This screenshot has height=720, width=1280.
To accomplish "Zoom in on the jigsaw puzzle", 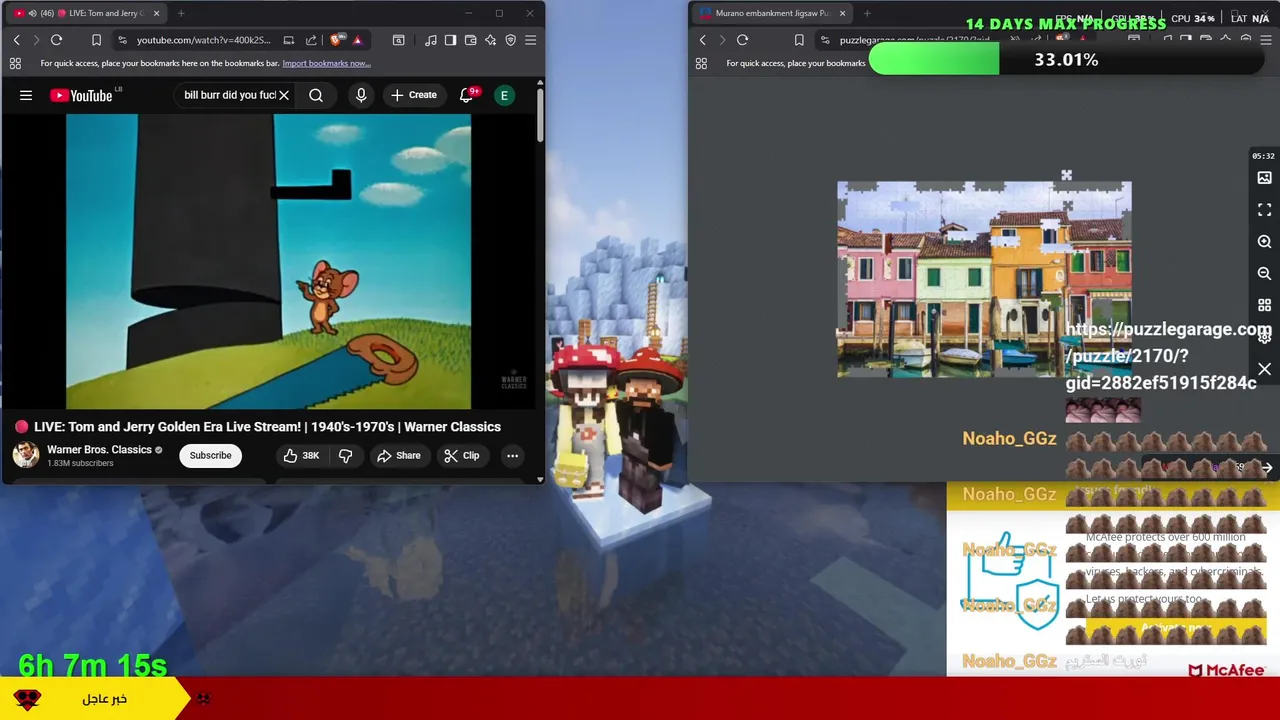I will pos(1264,242).
